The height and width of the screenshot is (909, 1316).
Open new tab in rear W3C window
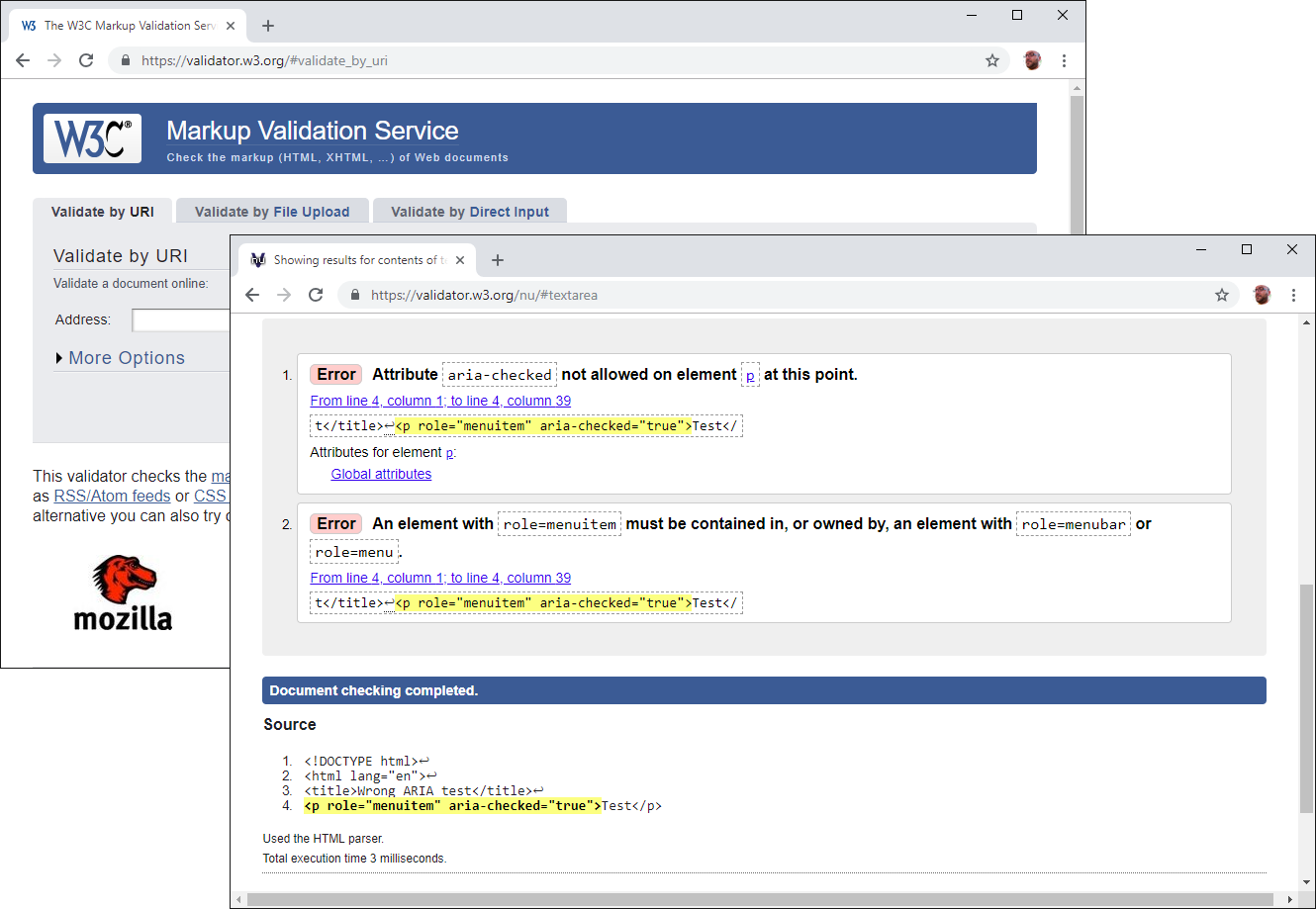tap(268, 26)
